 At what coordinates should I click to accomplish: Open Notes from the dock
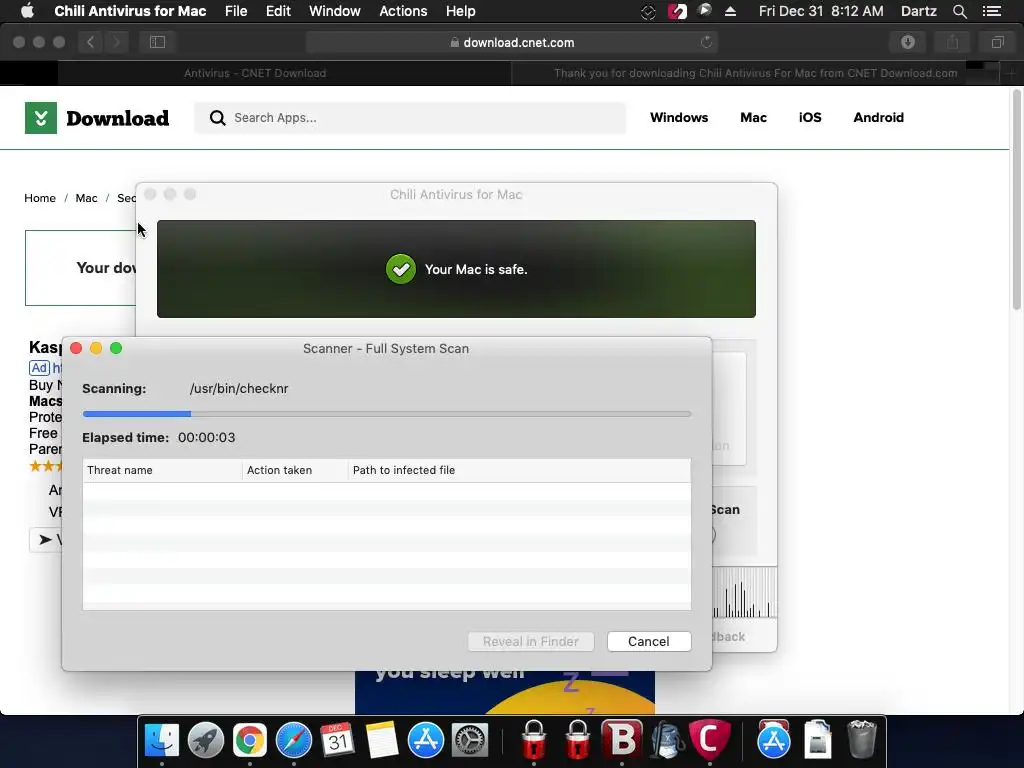pos(381,740)
